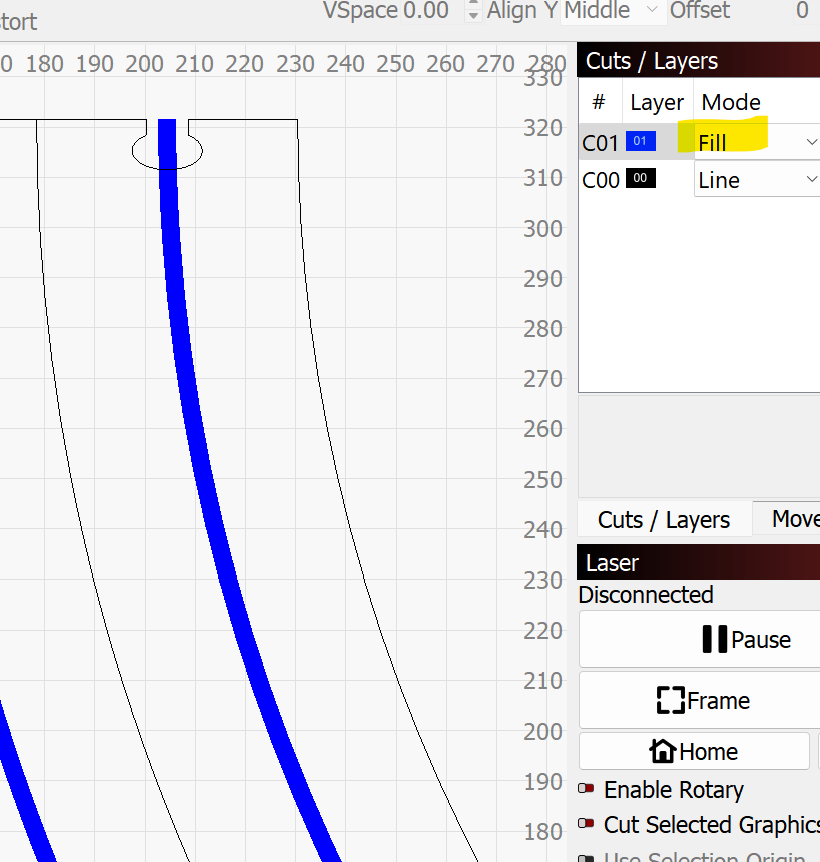Viewport: 820px width, 862px height.
Task: Click the VSpace value field
Action: 433,10
